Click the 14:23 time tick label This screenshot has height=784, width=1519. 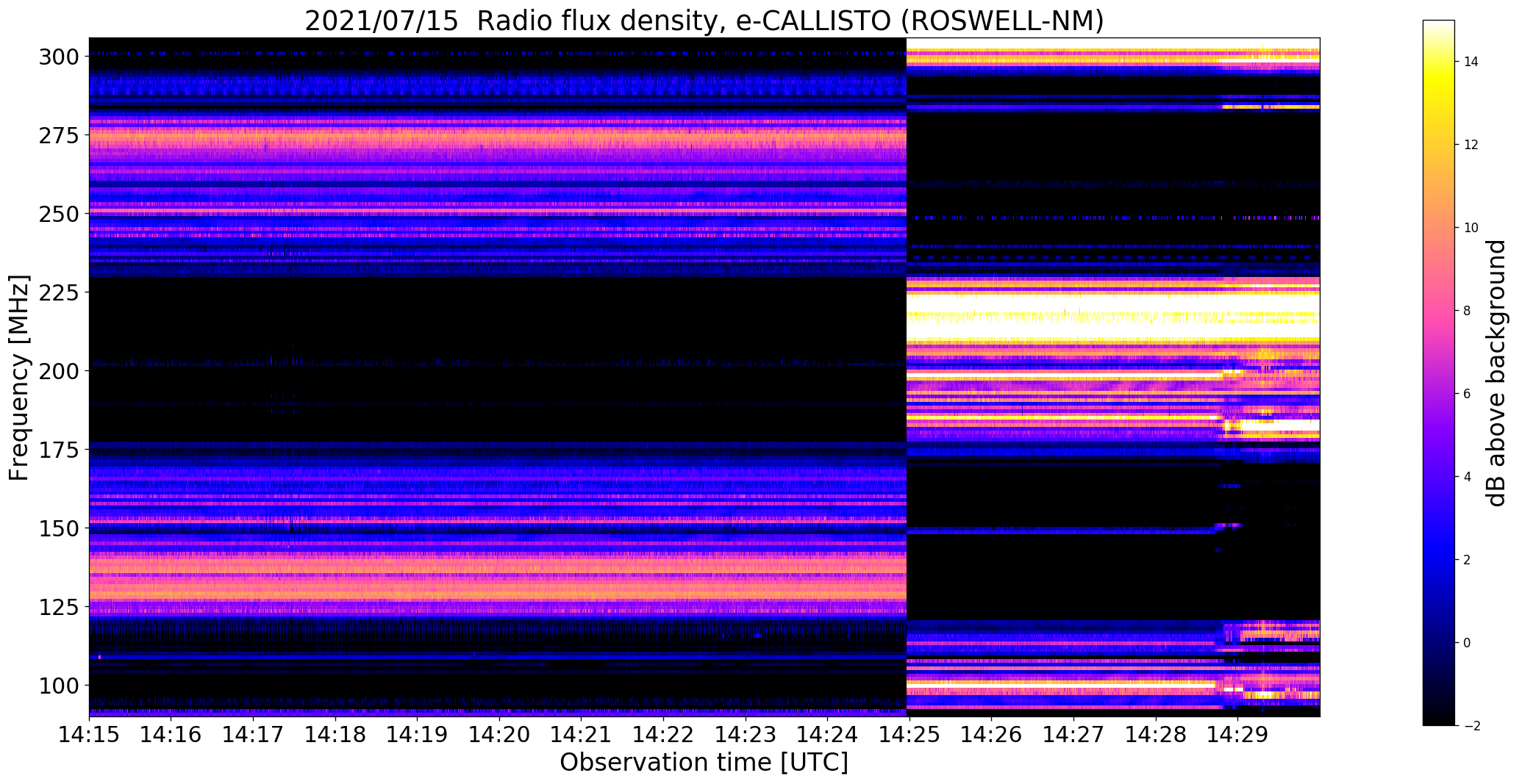(x=746, y=734)
